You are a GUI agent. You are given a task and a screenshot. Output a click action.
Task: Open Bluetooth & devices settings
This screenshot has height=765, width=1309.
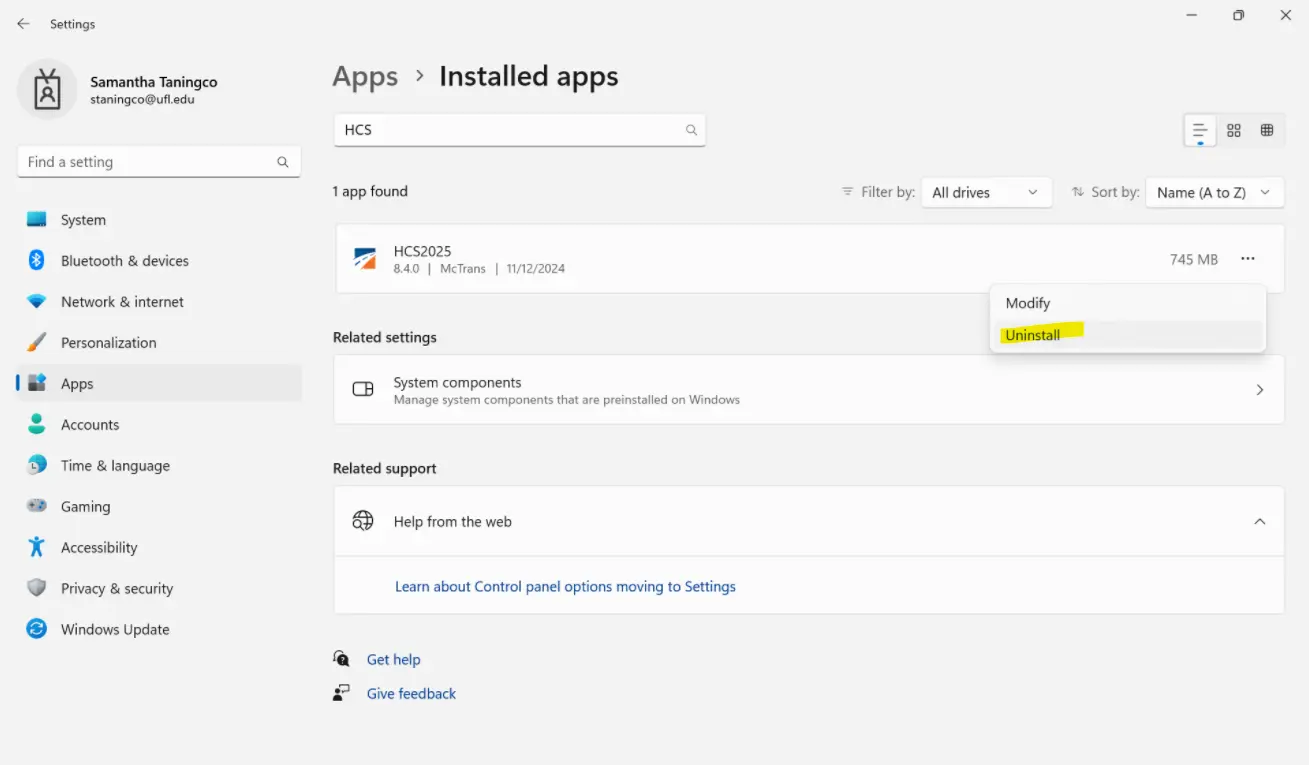point(124,261)
